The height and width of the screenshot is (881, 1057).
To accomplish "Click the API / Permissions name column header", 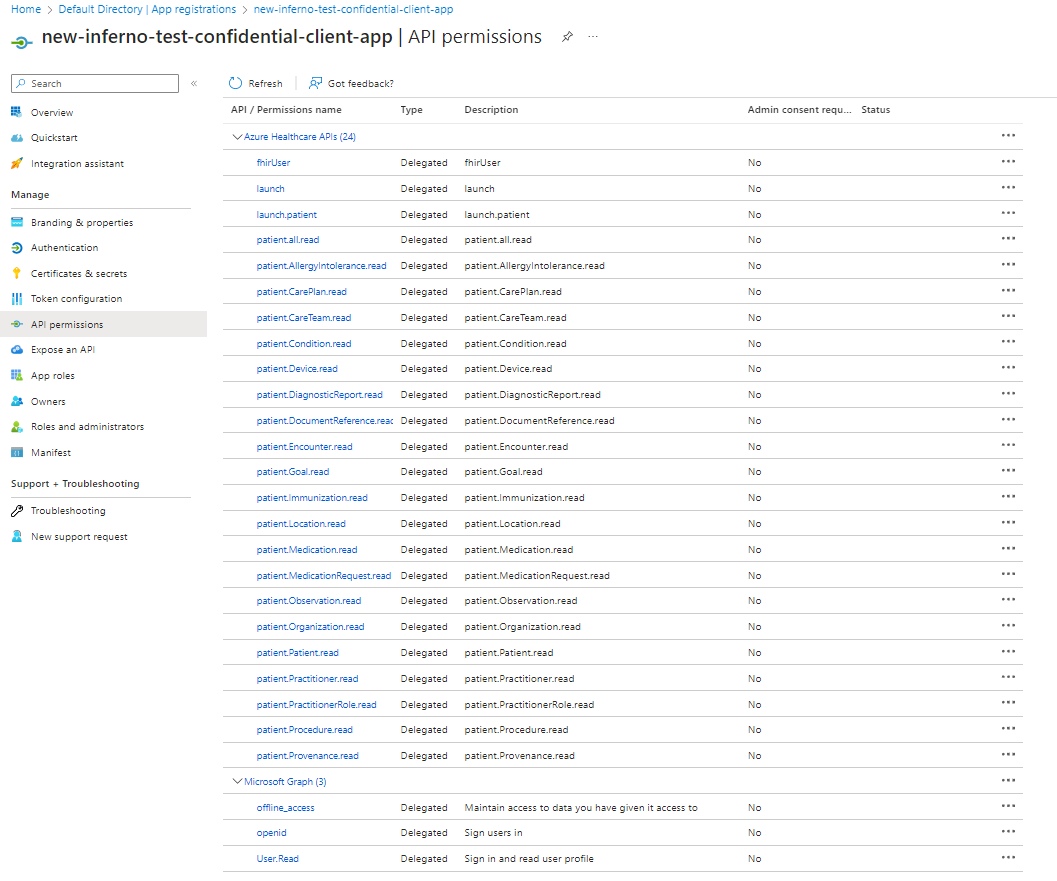I will [x=286, y=110].
